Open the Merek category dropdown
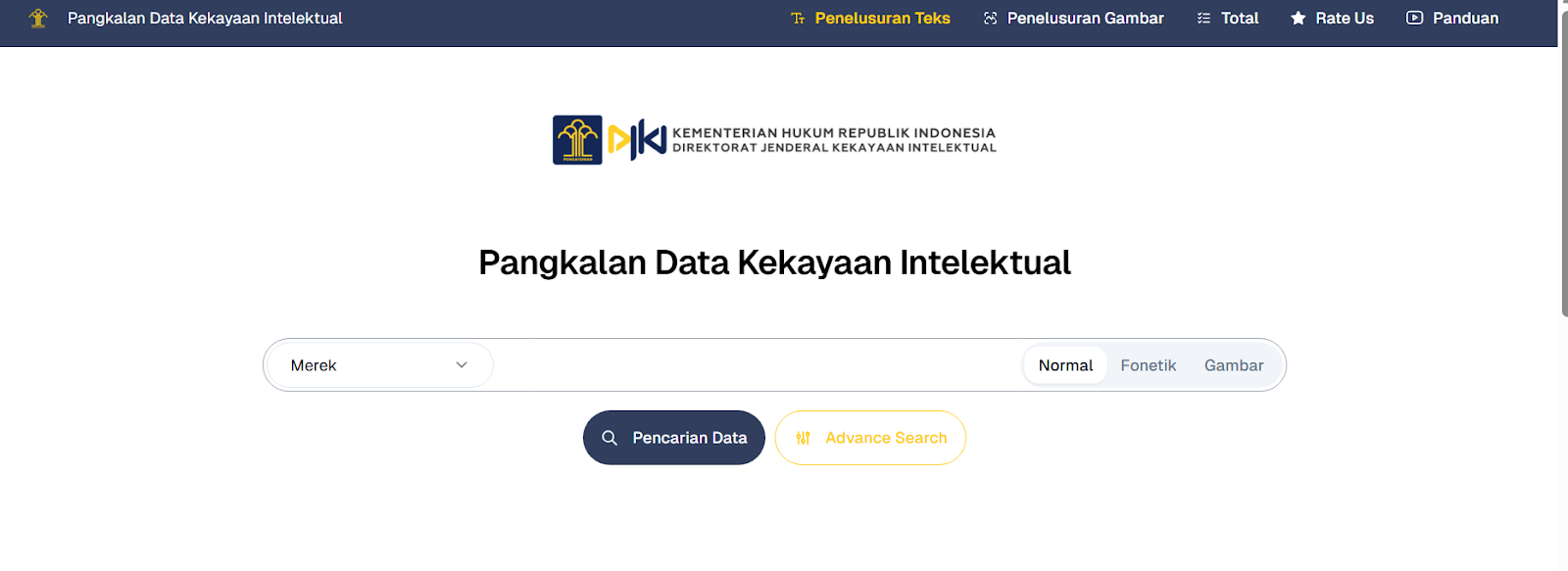1568x571 pixels. tap(378, 365)
